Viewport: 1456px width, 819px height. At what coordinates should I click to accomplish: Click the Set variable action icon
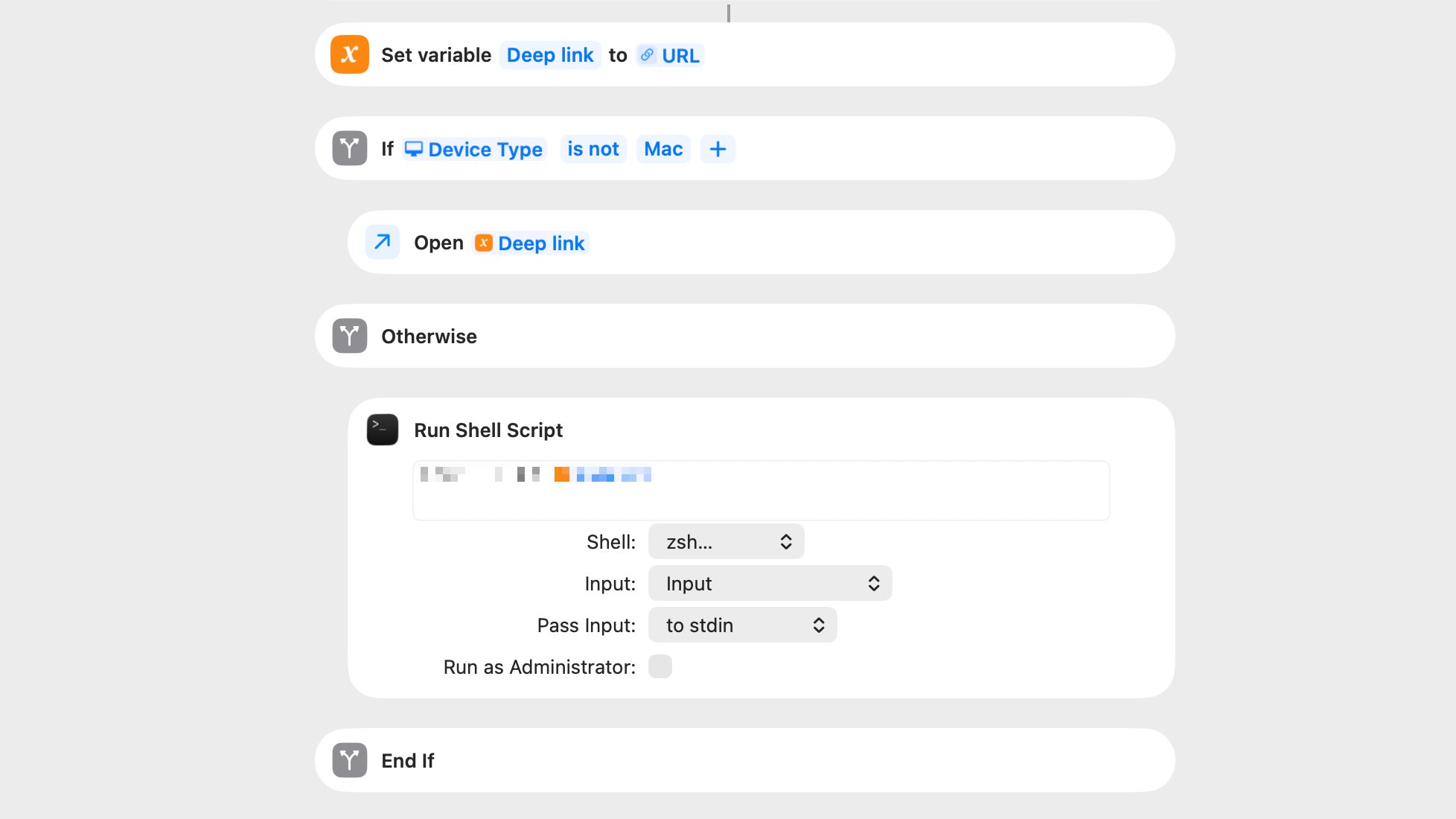coord(348,54)
